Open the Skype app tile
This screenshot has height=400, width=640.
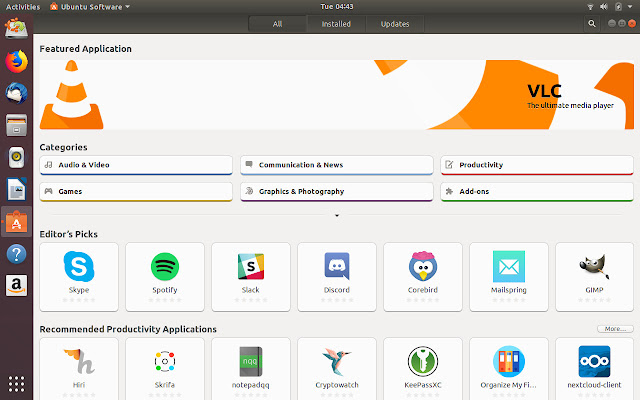[79, 277]
